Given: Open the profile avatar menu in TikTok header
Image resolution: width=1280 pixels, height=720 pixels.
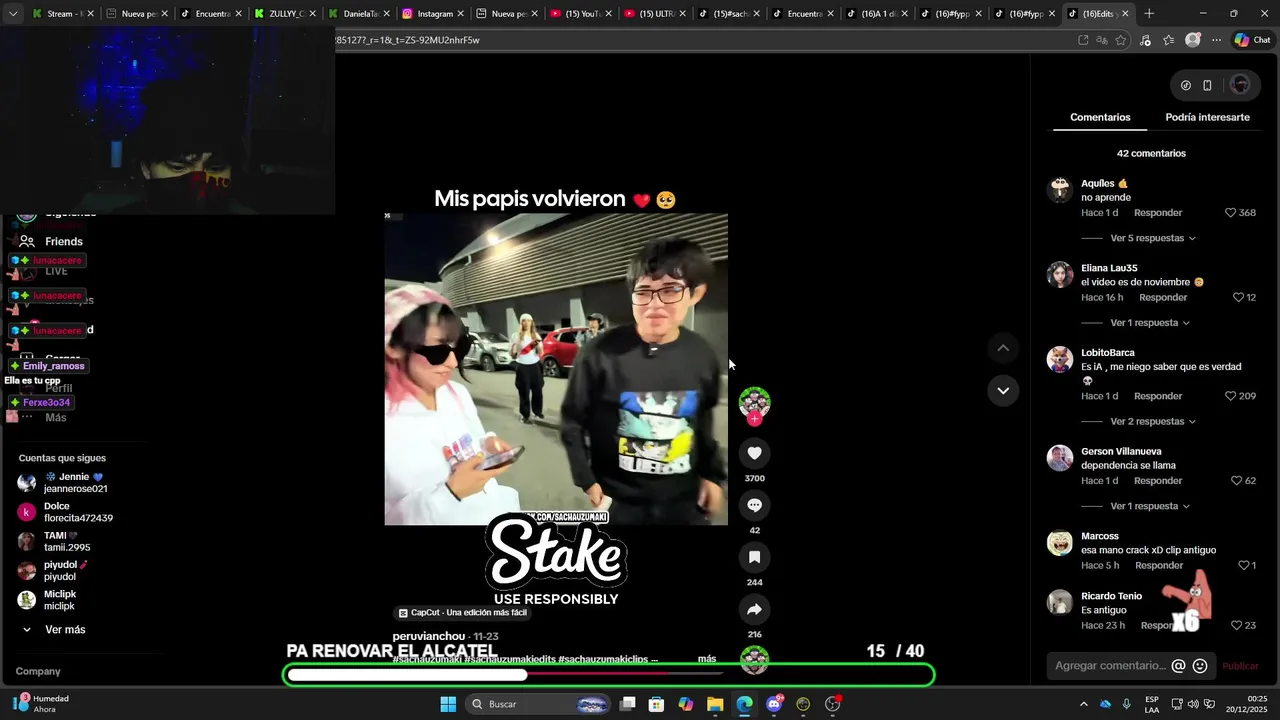Looking at the screenshot, I should (1240, 85).
